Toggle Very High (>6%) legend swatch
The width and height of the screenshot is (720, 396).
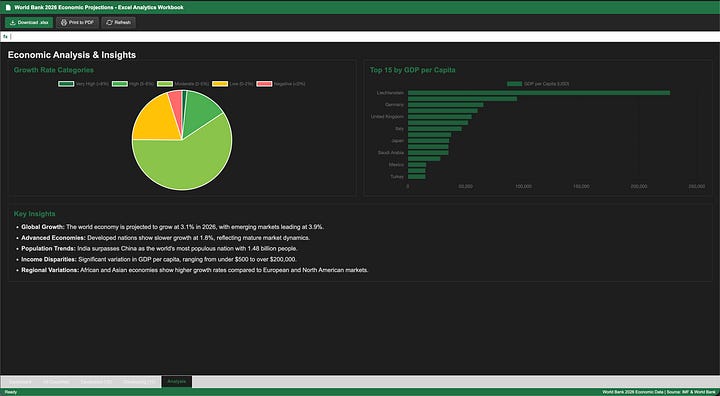[66, 84]
